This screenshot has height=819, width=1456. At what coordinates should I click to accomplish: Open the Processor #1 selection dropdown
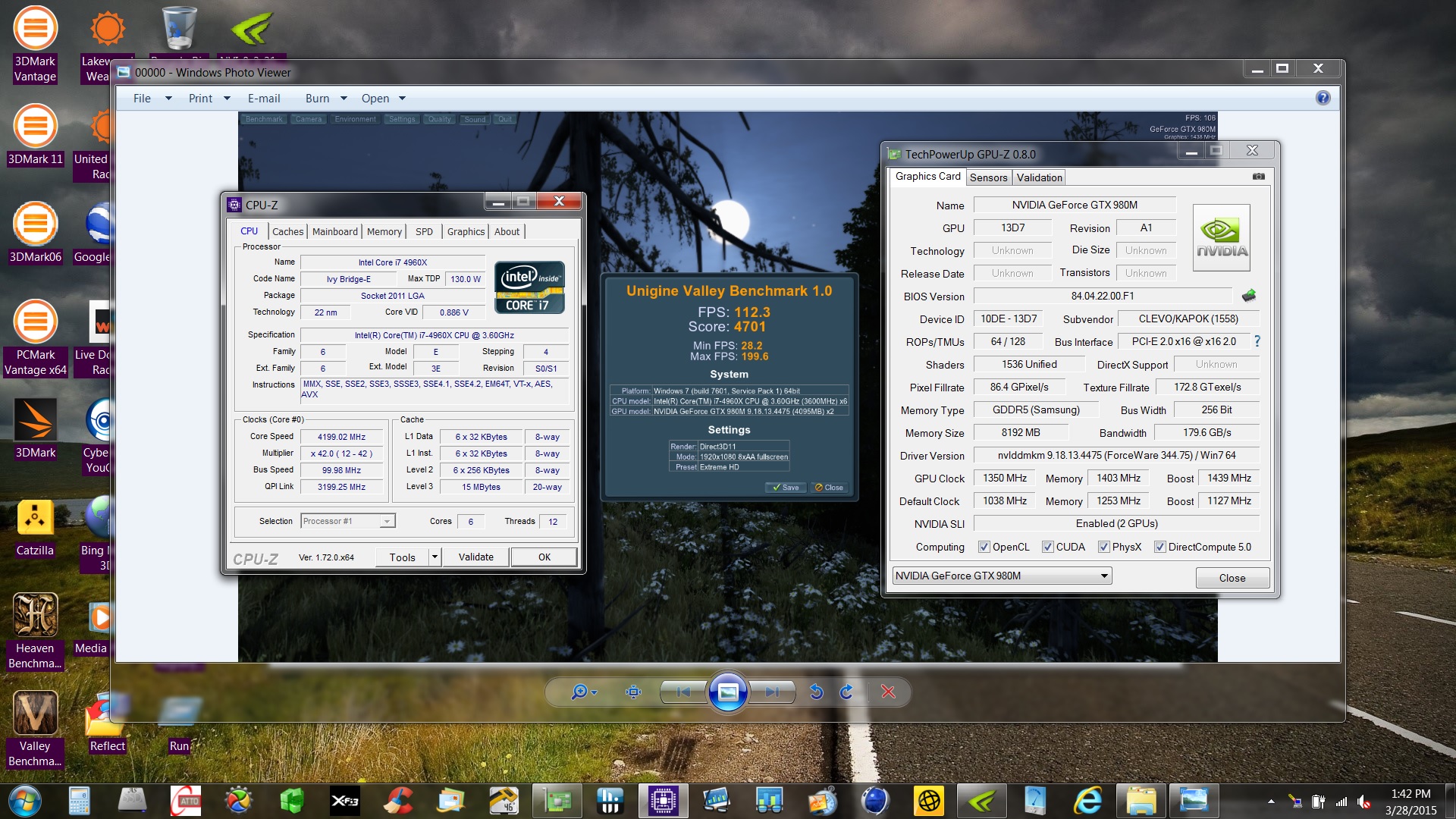tap(348, 521)
